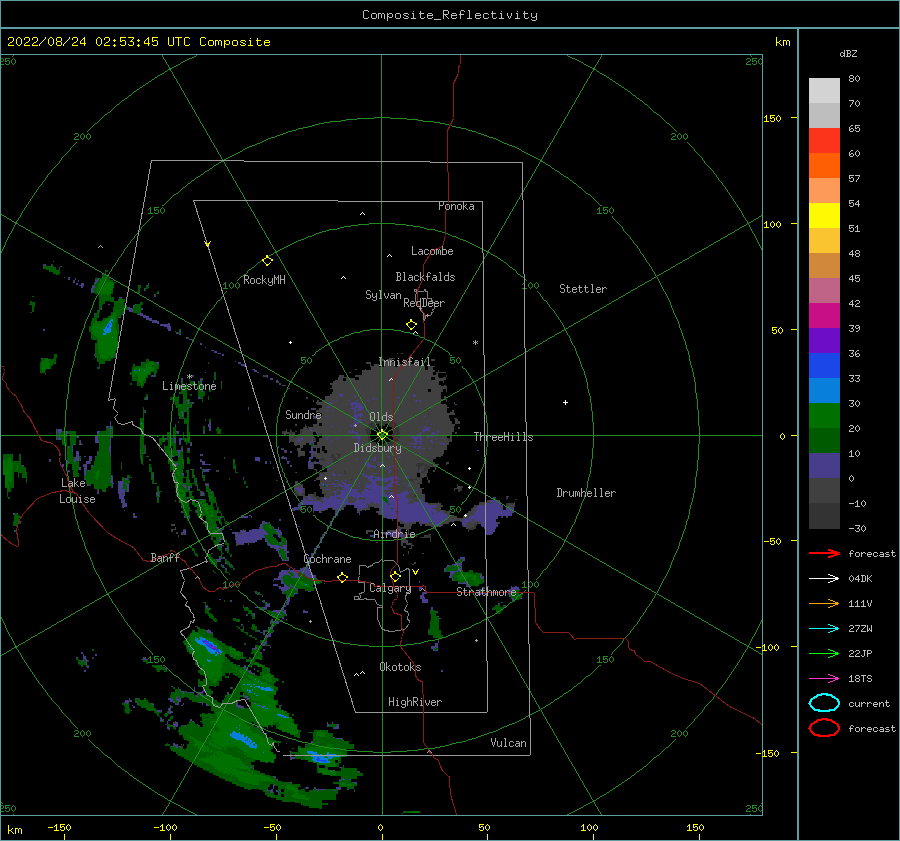Viewport: 900px width, 841px height.
Task: Click the Drumheller label
Action: pos(586,493)
